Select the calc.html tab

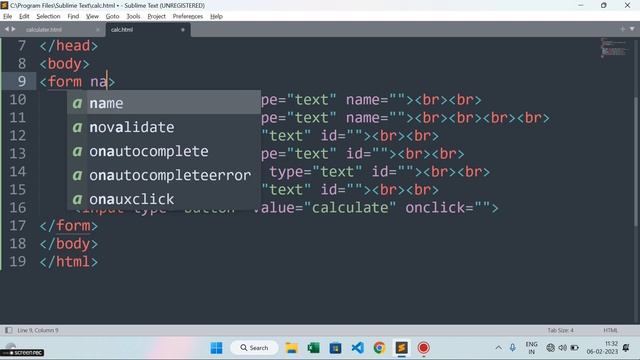(122, 30)
